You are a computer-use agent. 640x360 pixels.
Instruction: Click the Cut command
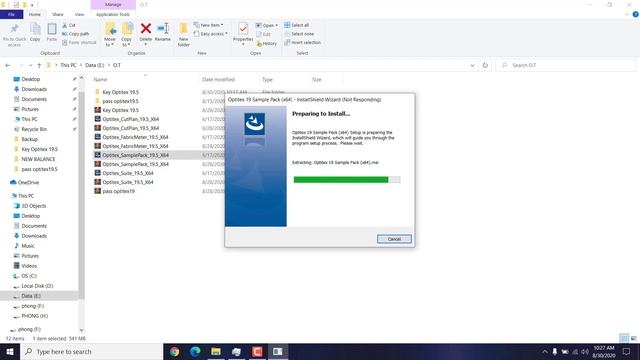(x=69, y=25)
